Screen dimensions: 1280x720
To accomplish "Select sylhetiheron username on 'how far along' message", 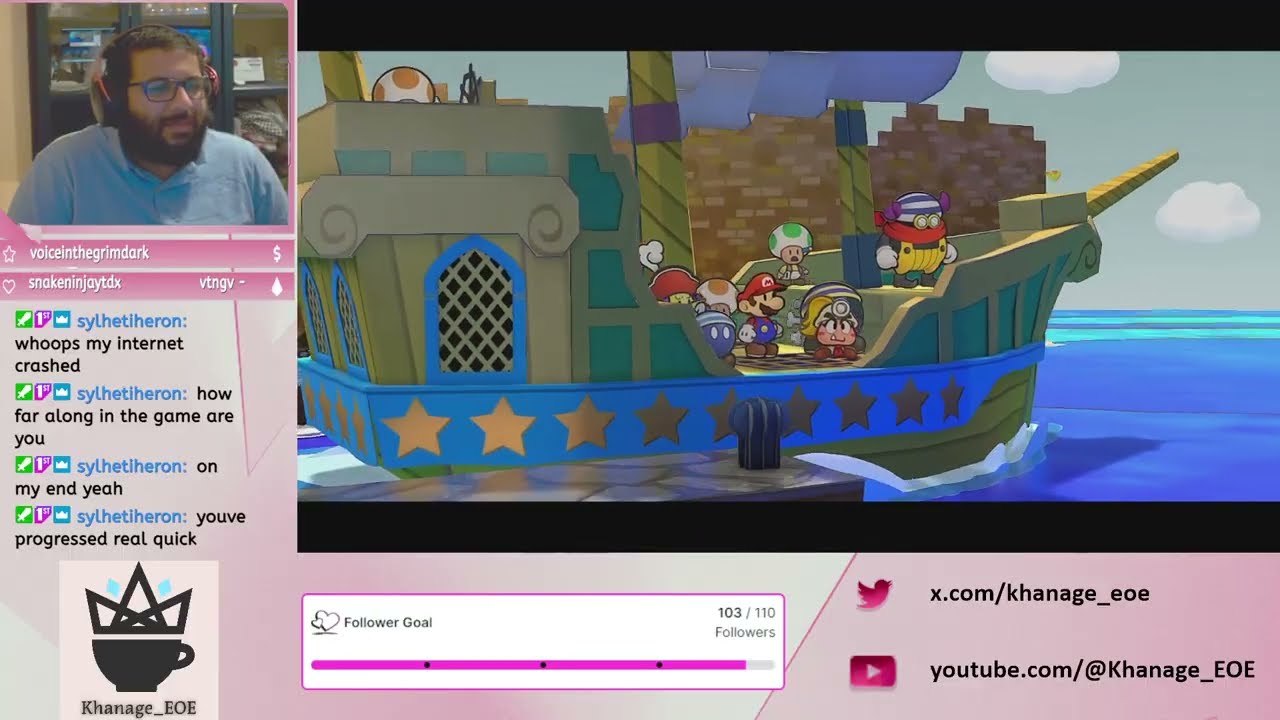I will pos(132,394).
